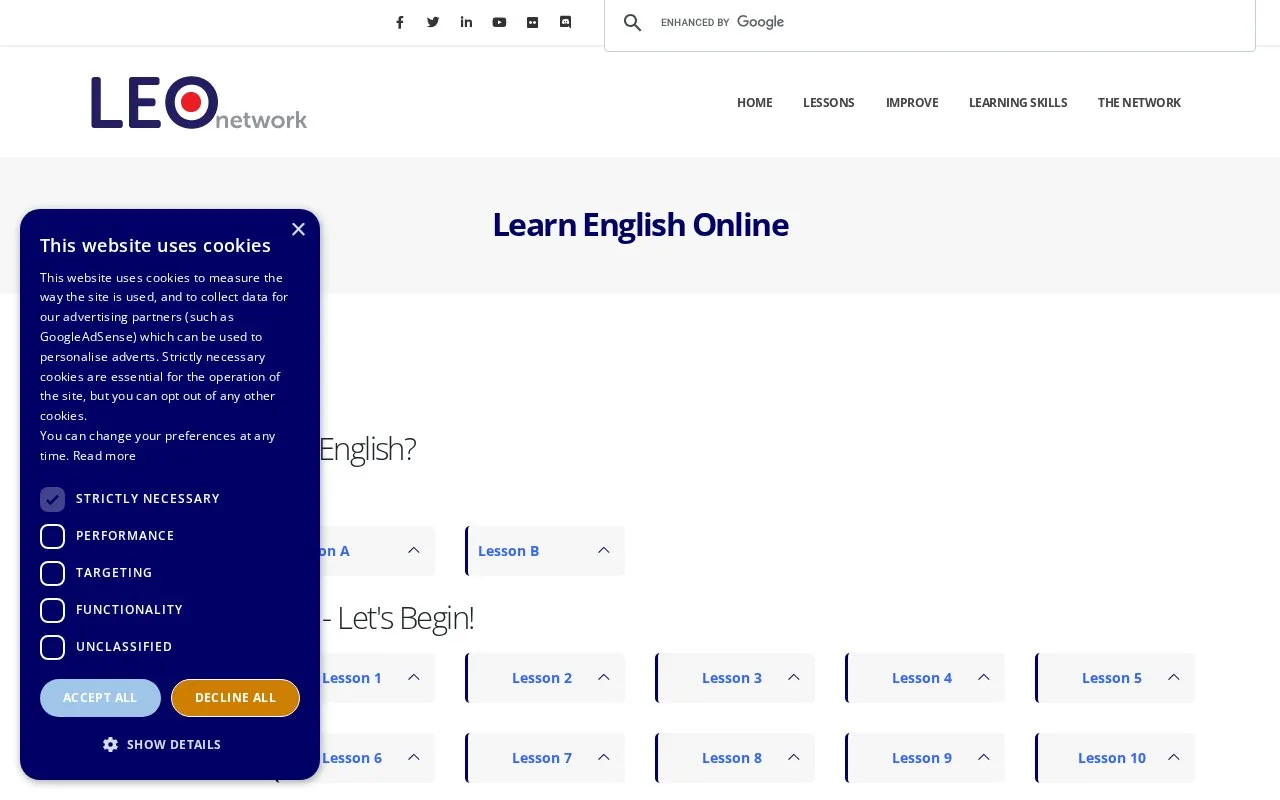Expand the Lesson 2 chevron
Image resolution: width=1280 pixels, height=800 pixels.
tap(604, 677)
